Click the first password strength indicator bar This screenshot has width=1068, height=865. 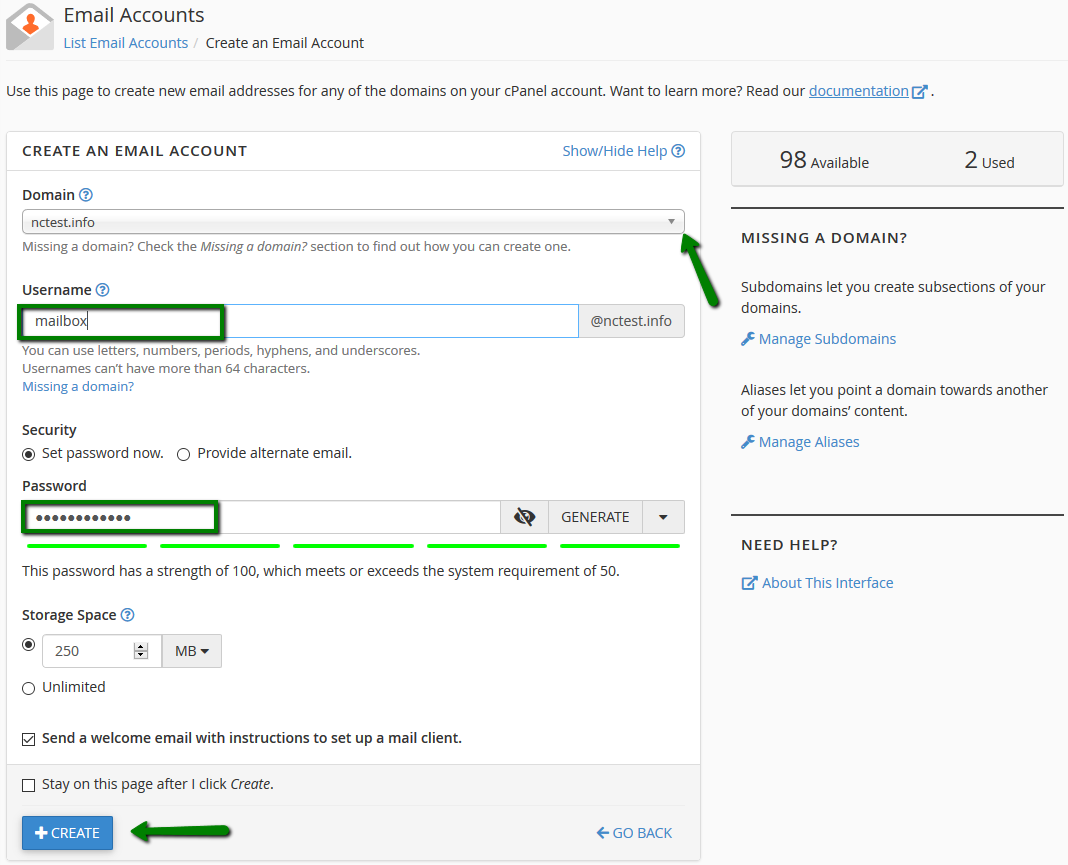tap(85, 544)
